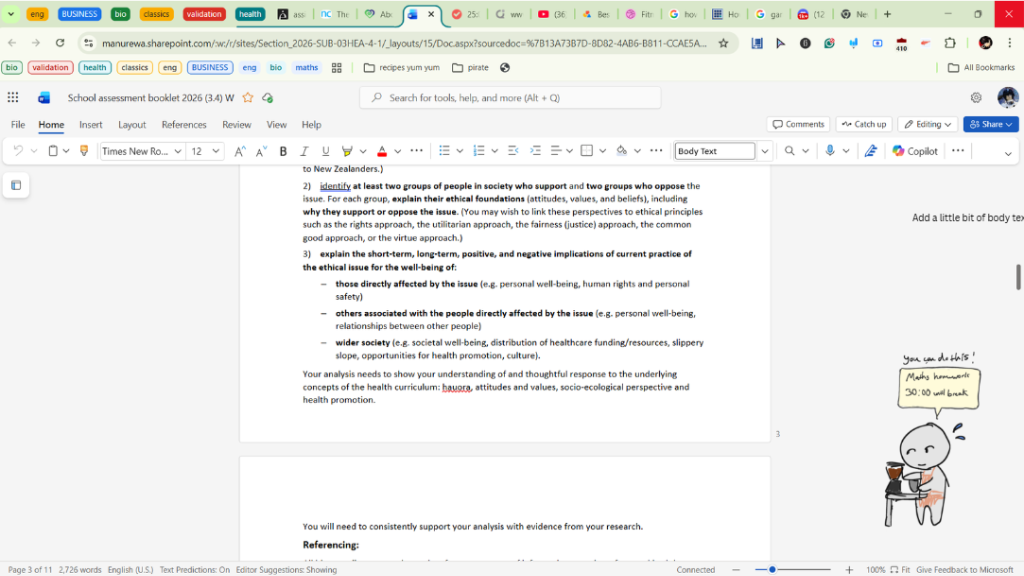Favorite the document with star icon

248,97
